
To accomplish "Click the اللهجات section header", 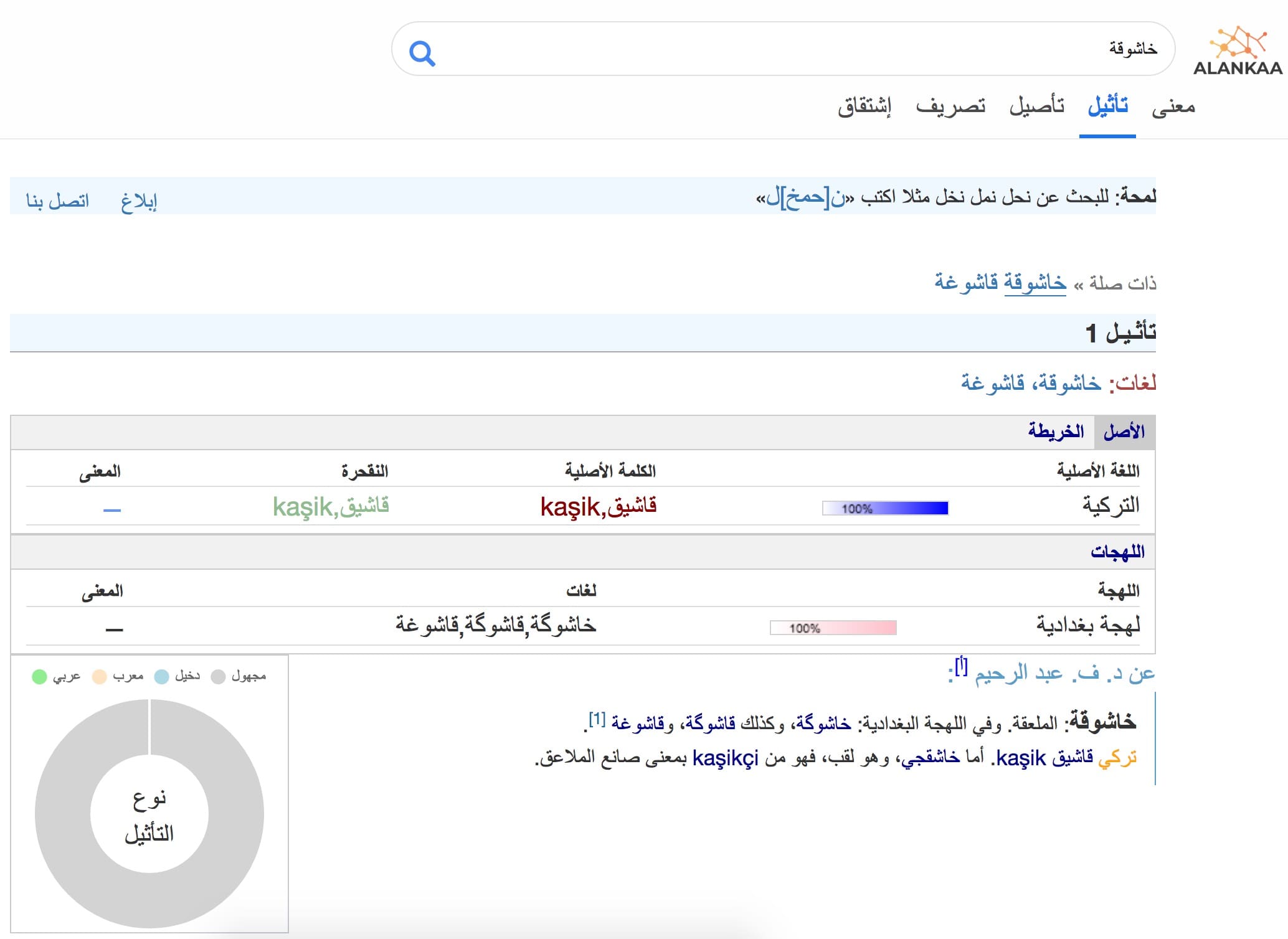I will coord(1117,552).
